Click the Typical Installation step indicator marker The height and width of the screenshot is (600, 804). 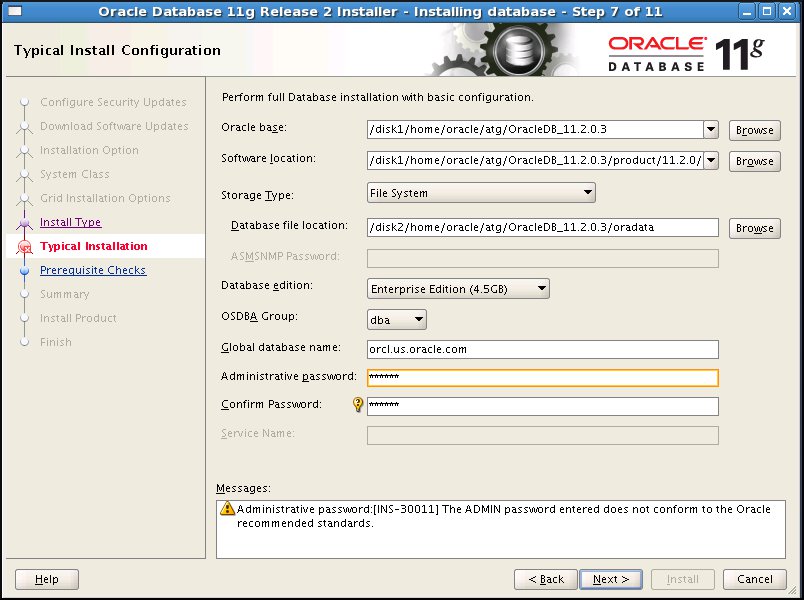(x=24, y=246)
